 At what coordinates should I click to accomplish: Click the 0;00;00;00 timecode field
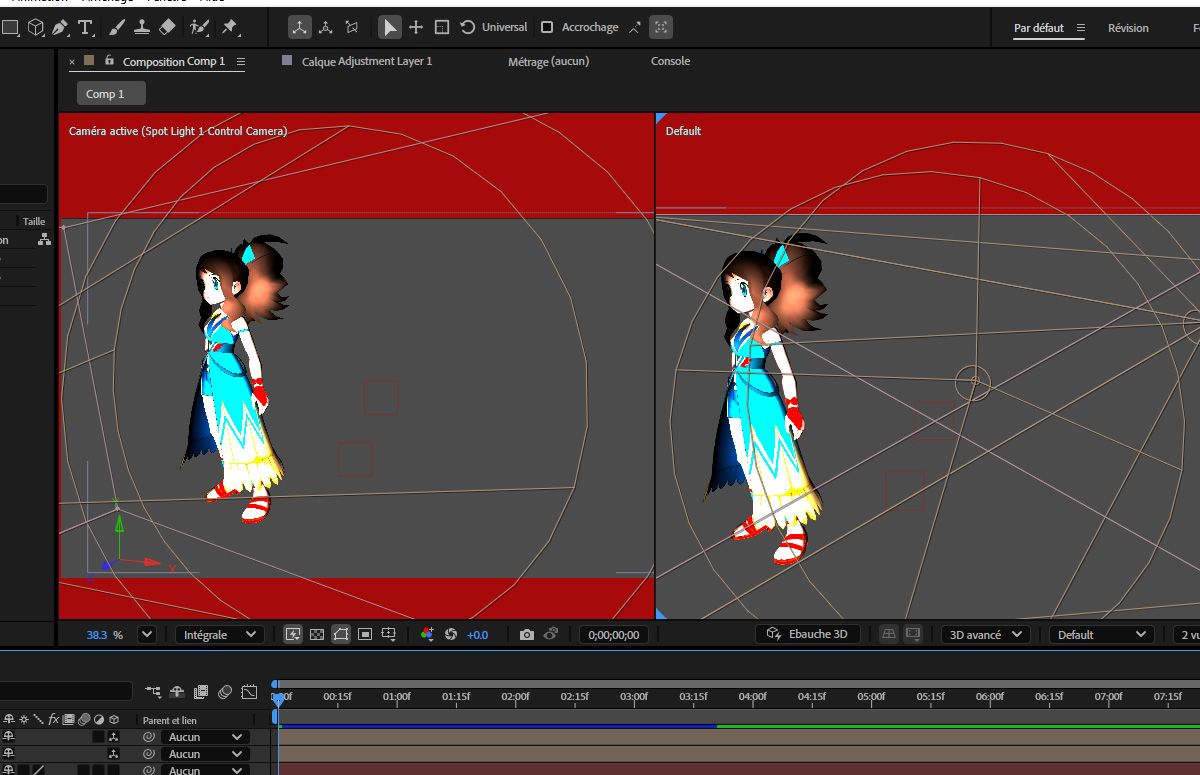click(x=615, y=635)
